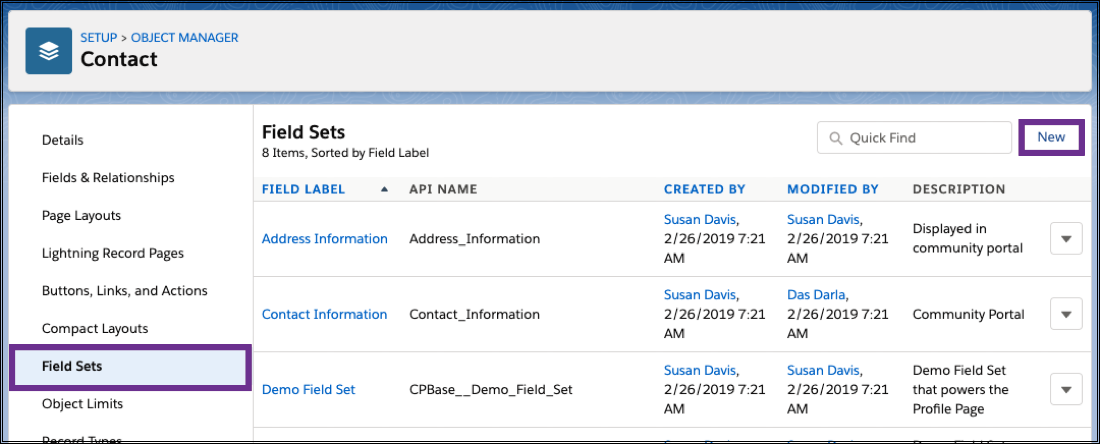1100x444 pixels.
Task: Click the Das Darla modified-by link
Action: click(x=816, y=295)
